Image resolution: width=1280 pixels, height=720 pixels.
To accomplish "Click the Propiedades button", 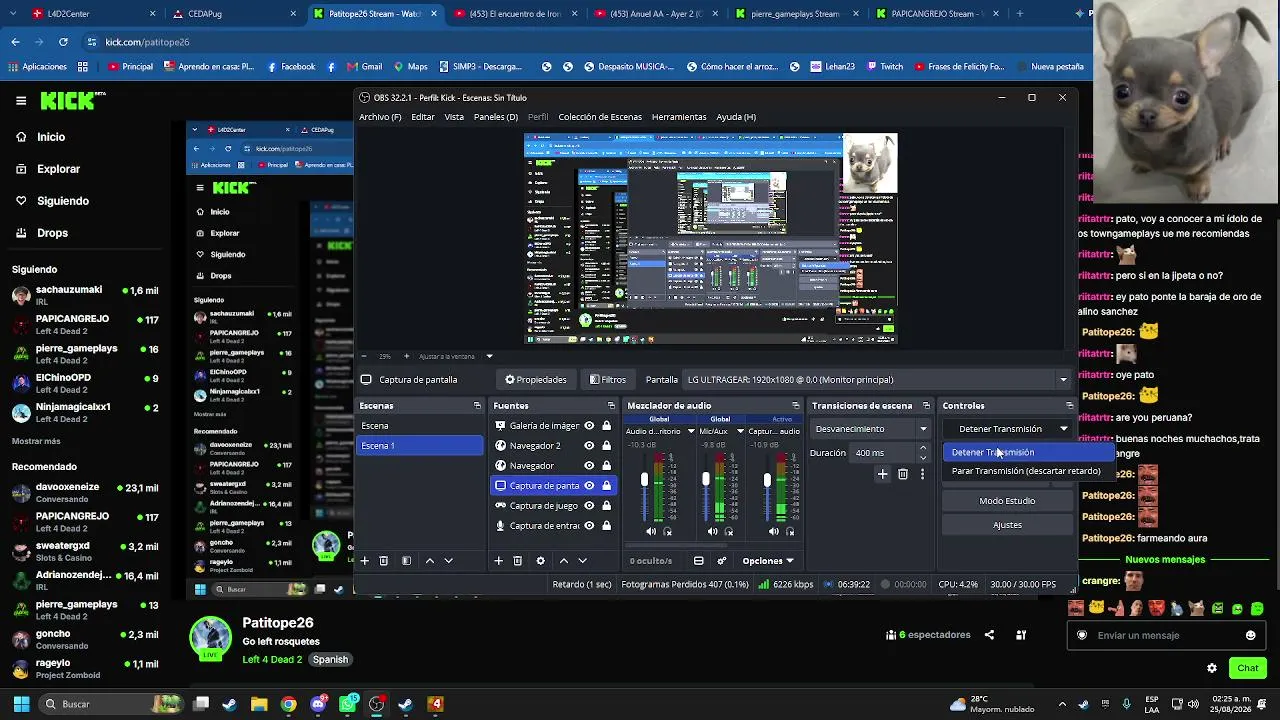I will (536, 380).
